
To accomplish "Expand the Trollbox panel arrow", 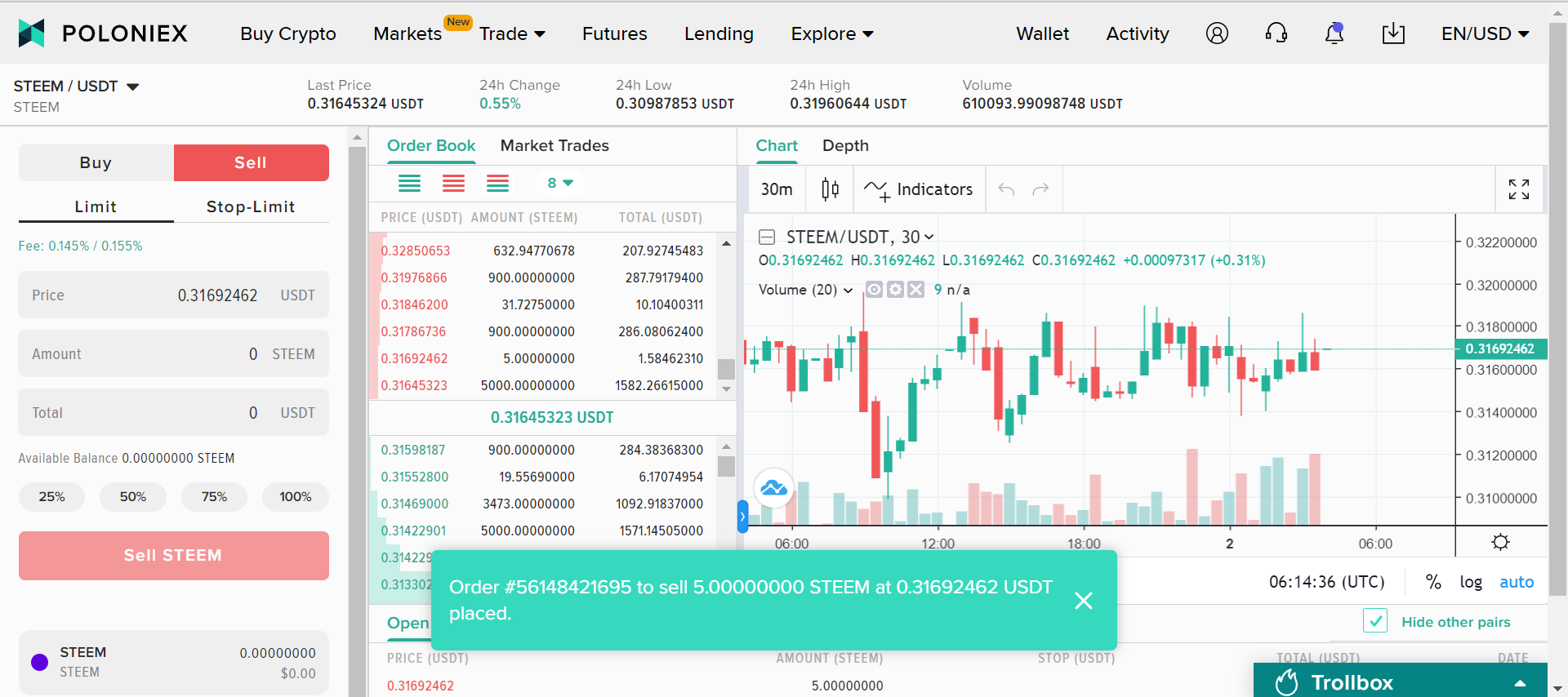I will 1520,683.
